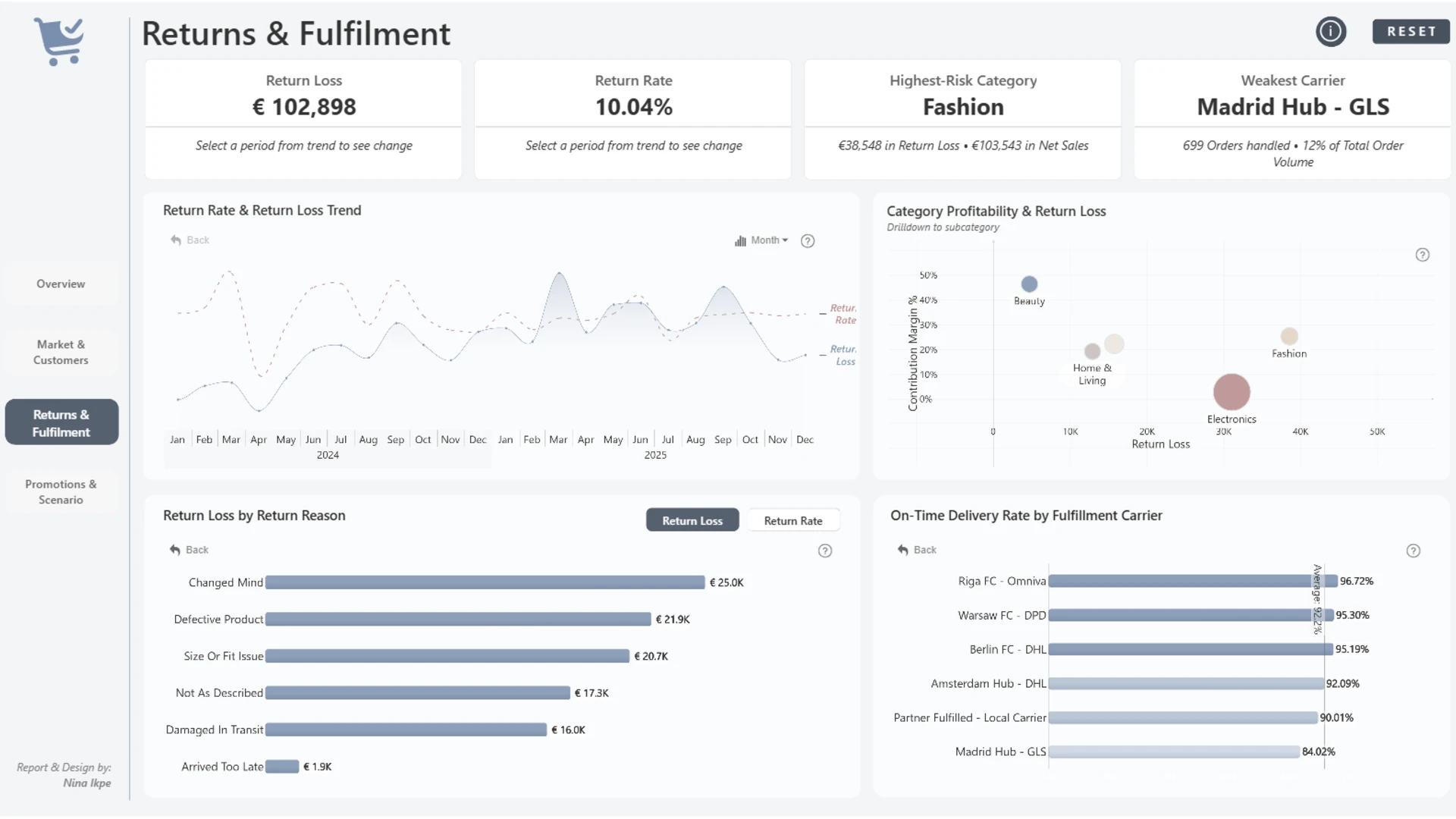Click Back arrow in the trend chart
The image size is (1456, 819).
click(x=190, y=240)
